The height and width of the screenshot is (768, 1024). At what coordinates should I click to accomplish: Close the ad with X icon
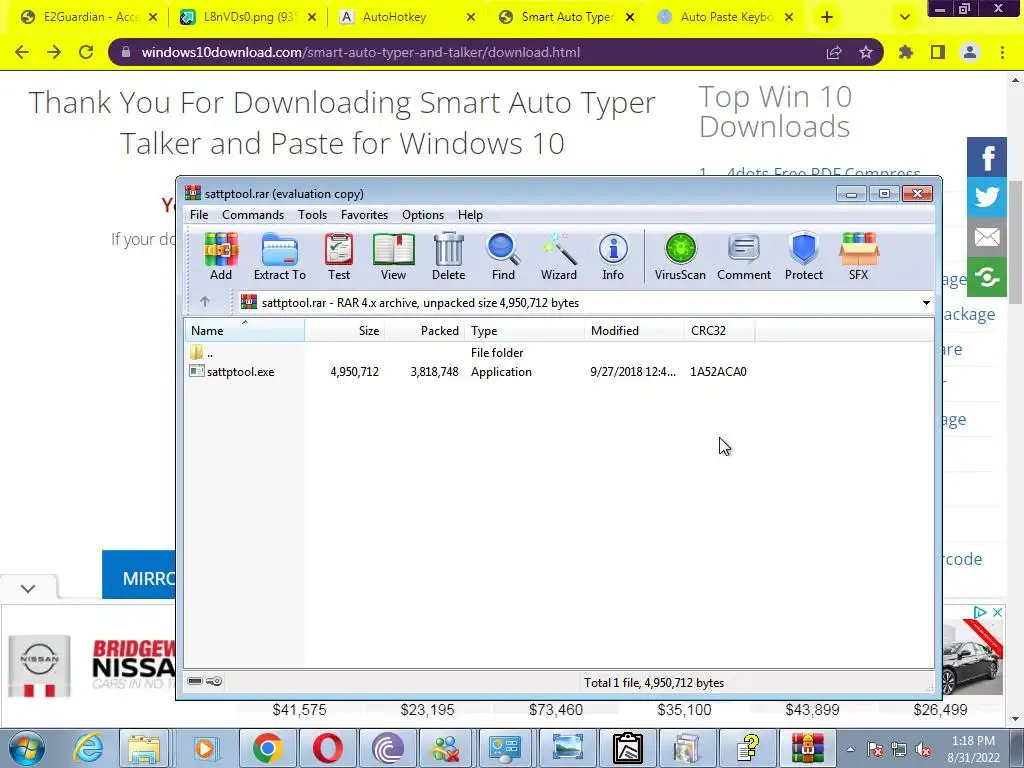[997, 612]
